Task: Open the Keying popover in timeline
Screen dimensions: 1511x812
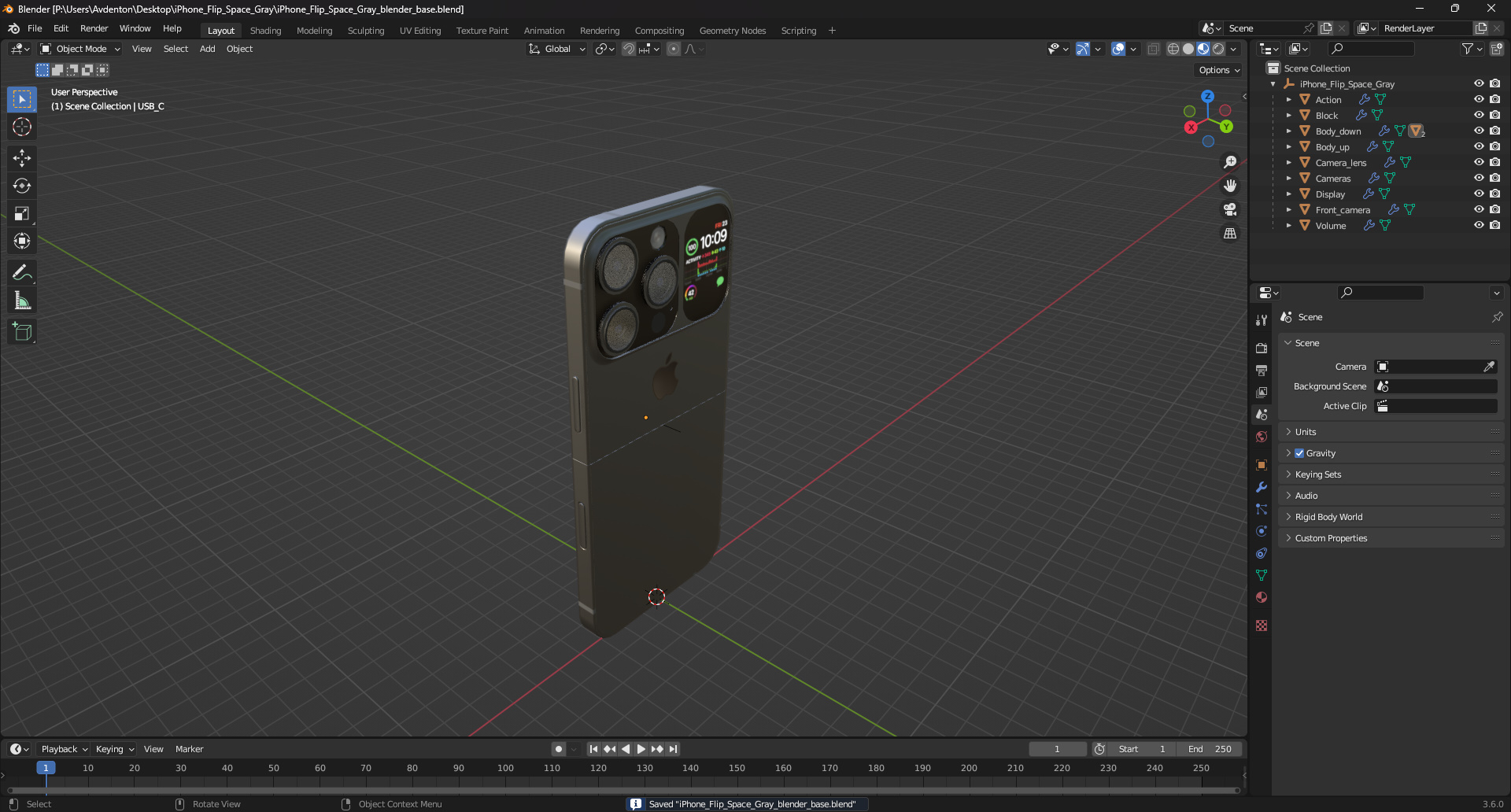Action: point(114,749)
